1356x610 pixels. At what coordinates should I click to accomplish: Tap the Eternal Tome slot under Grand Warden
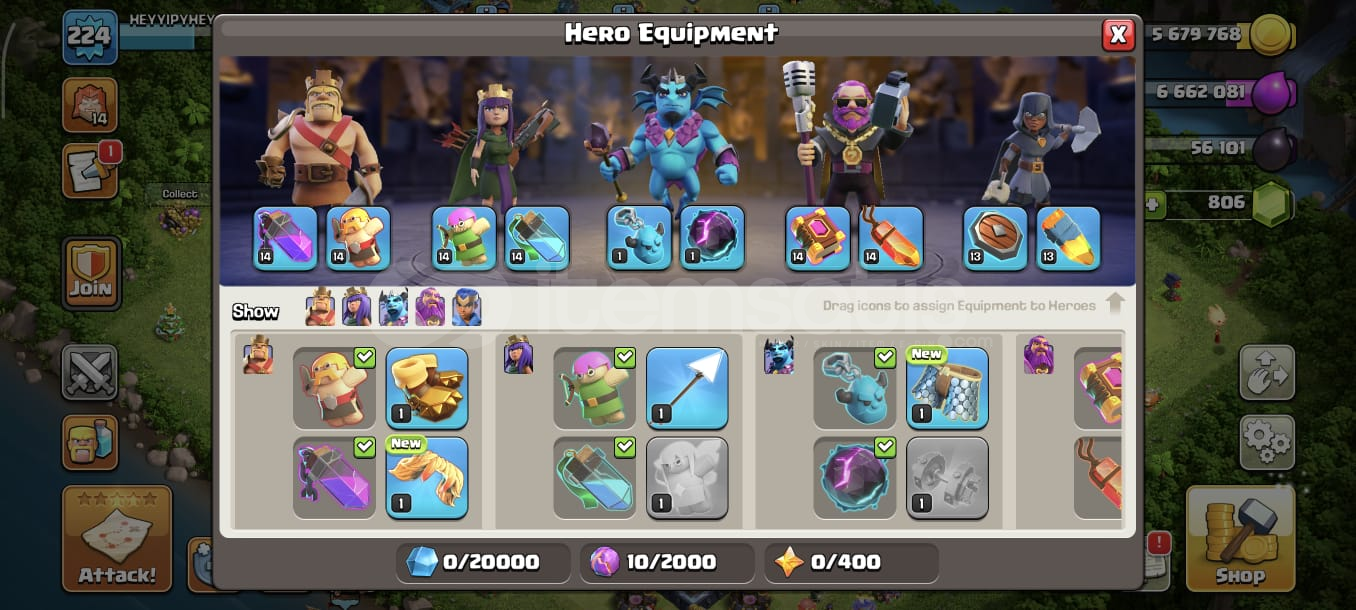pyautogui.click(x=818, y=238)
